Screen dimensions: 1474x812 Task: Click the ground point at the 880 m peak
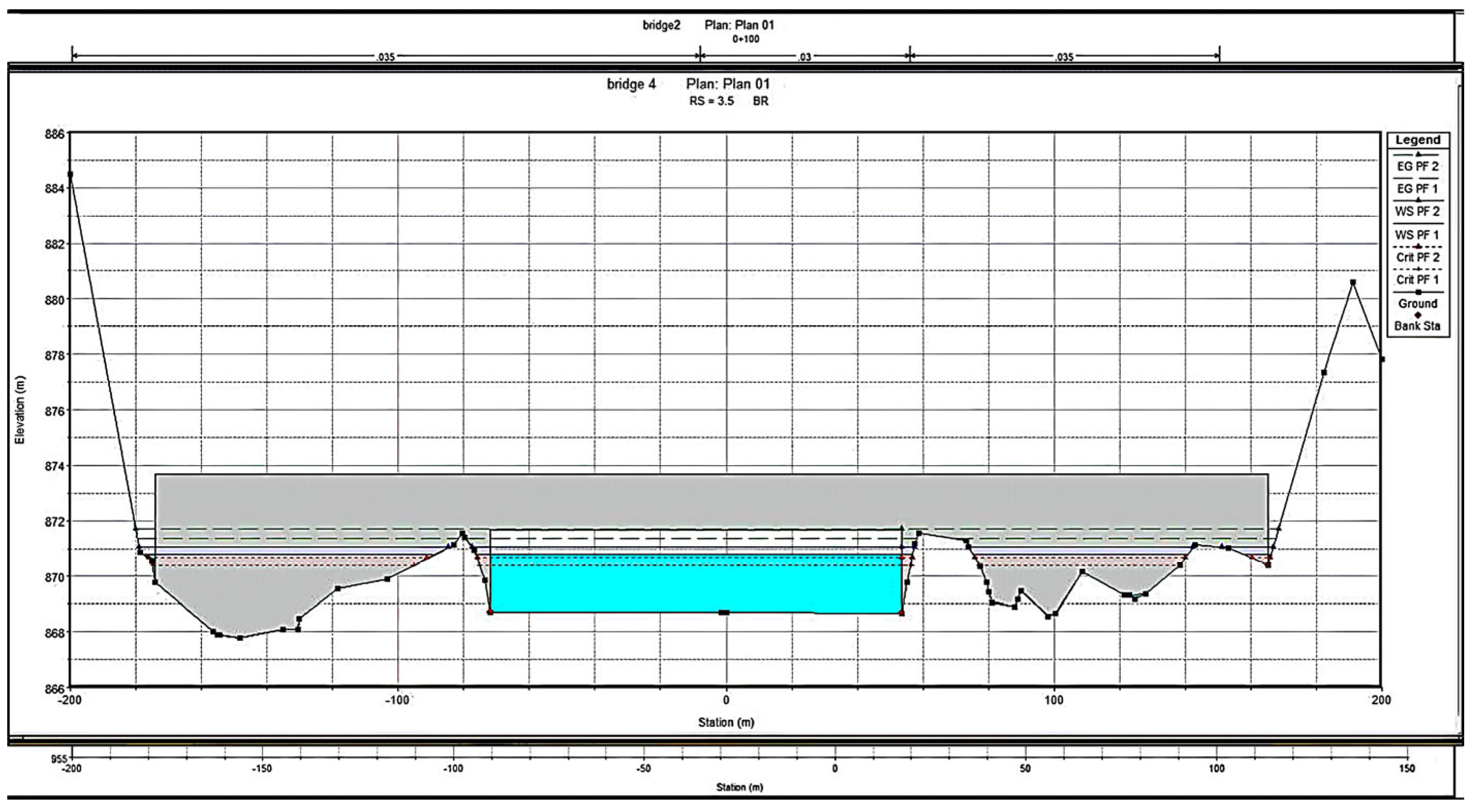pyautogui.click(x=1353, y=282)
